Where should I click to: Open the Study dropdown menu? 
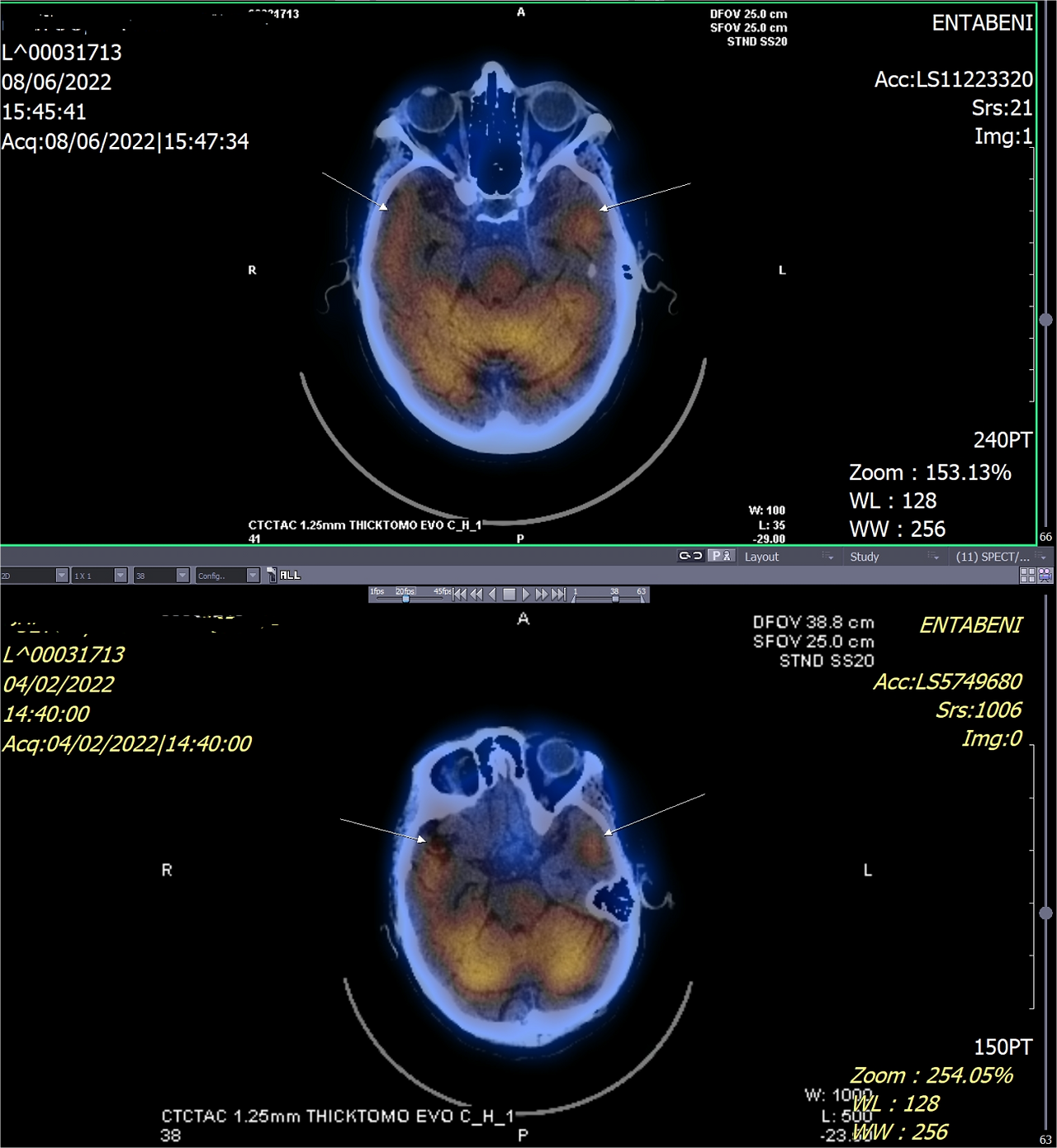[x=894, y=557]
